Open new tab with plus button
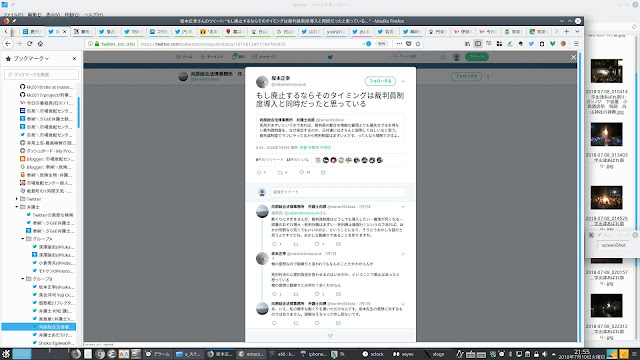The width and height of the screenshot is (640, 360). click(567, 31)
